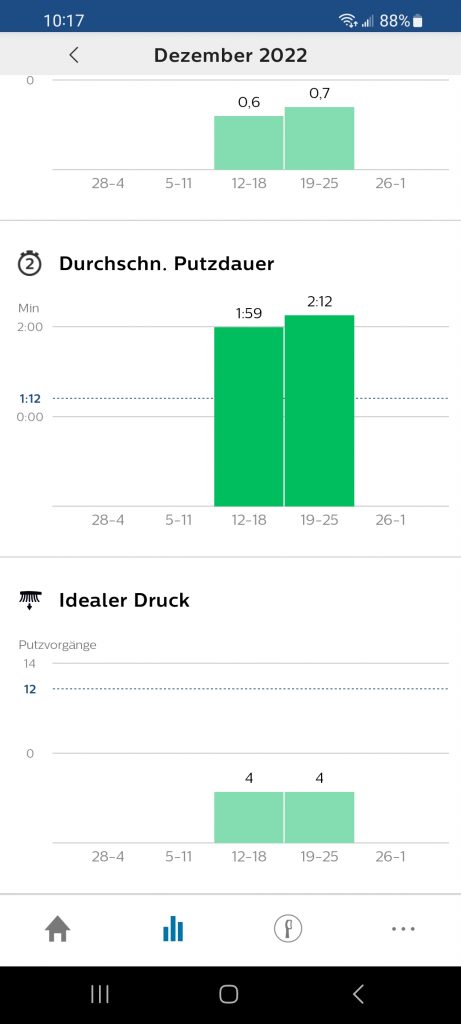Select the 0,6 bar in top chart

point(249,142)
